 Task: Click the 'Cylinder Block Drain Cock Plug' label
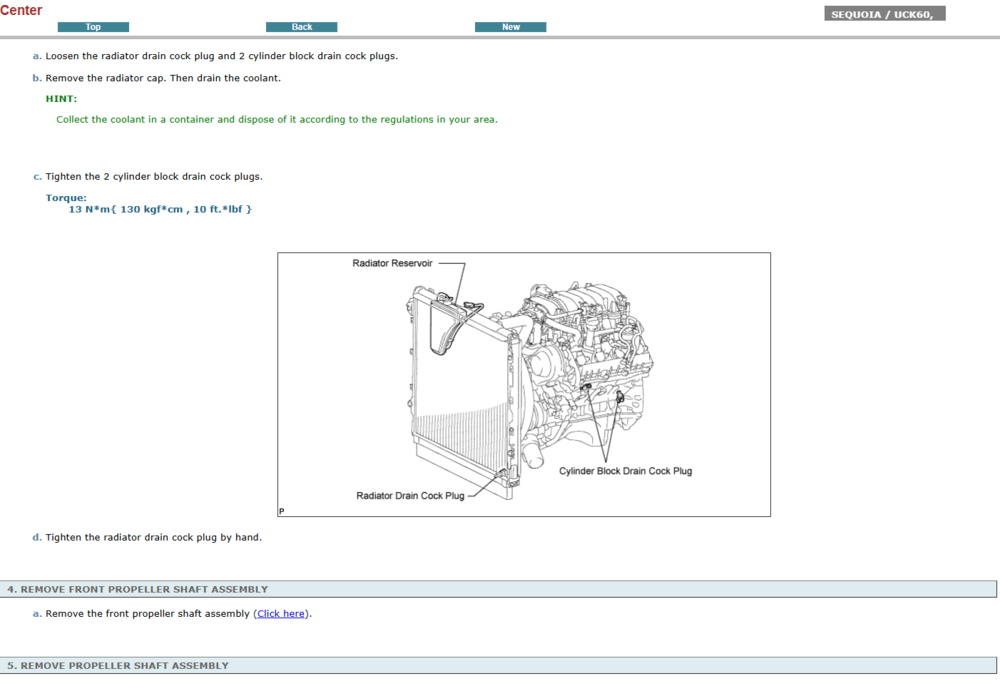click(x=625, y=471)
